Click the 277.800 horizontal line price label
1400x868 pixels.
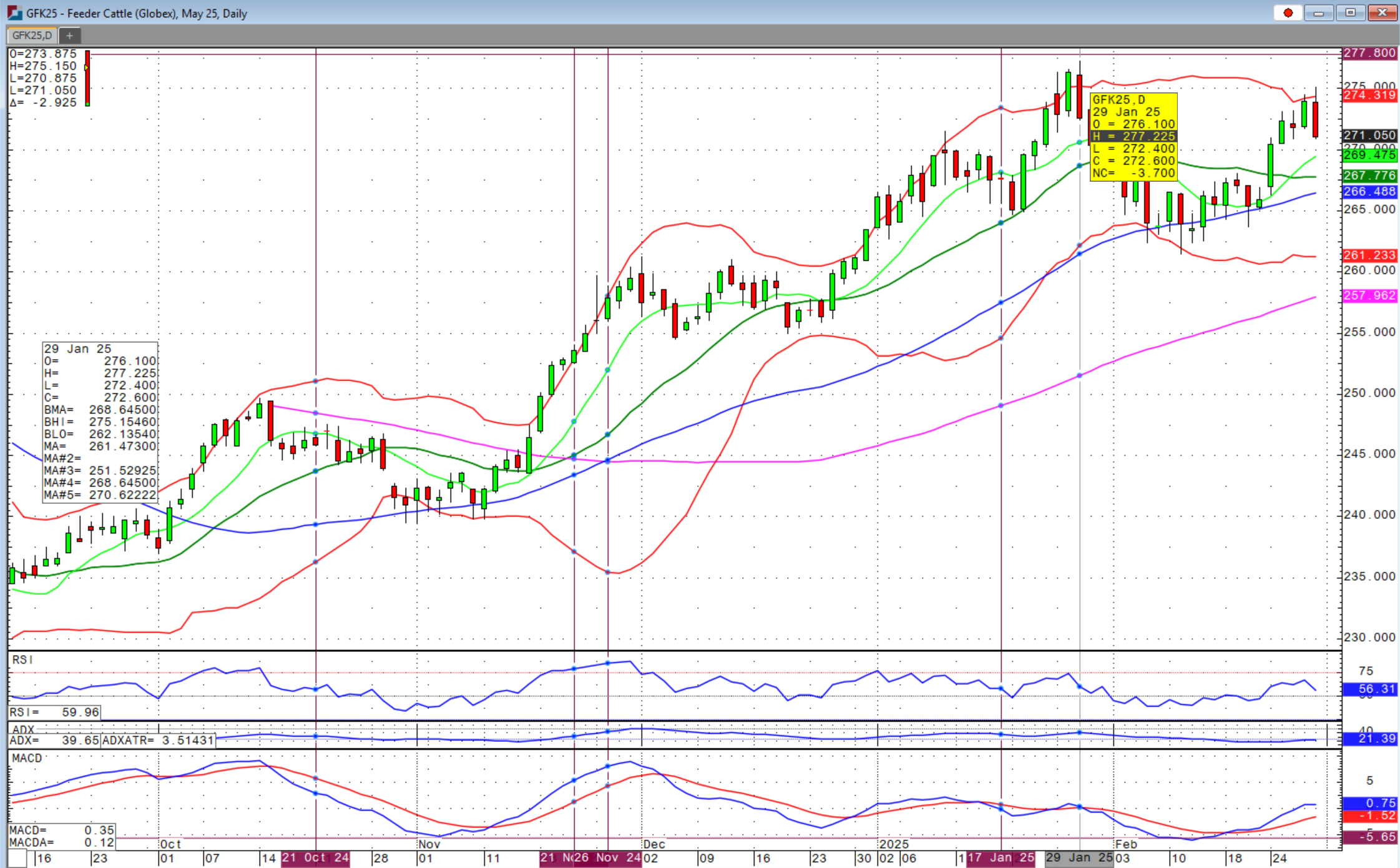tap(1369, 53)
